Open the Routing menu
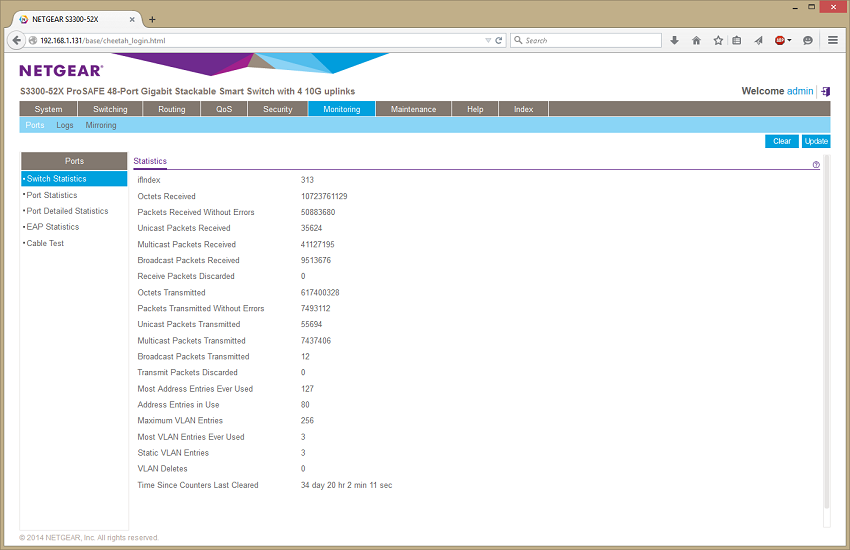The image size is (850, 550). click(x=172, y=109)
